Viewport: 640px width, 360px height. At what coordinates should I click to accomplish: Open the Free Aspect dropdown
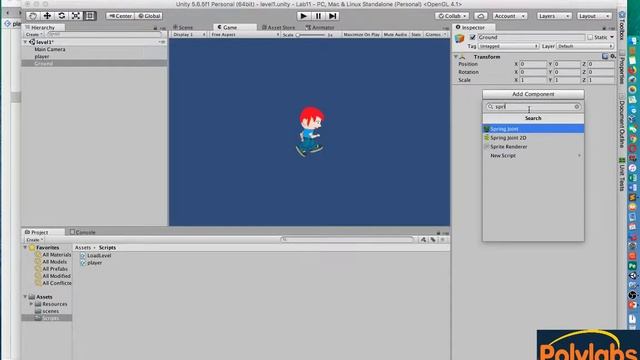[x=244, y=35]
